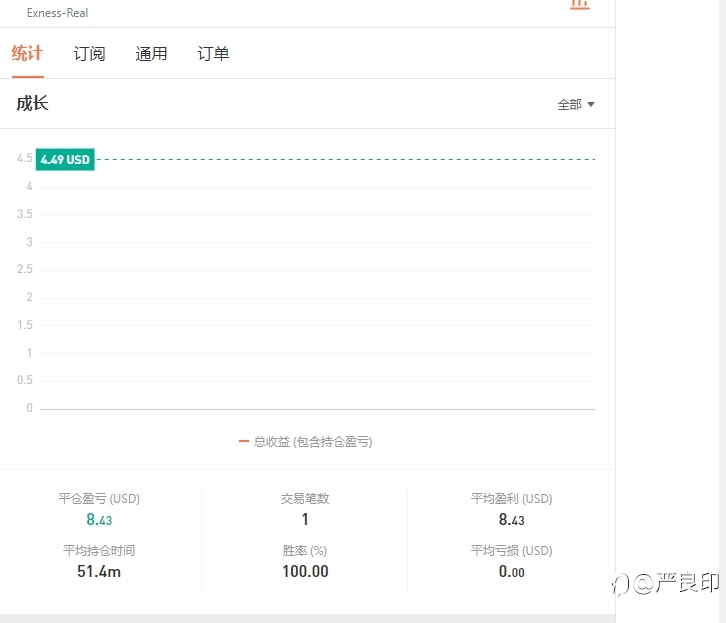Click the orange chart icon at top right
This screenshot has width=726, height=623.
580,5
